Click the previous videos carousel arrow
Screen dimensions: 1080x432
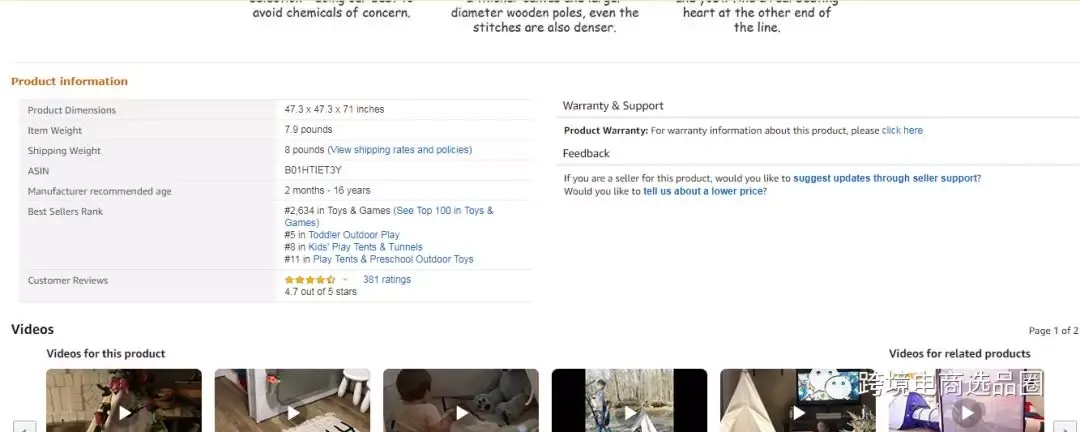click(x=25, y=426)
